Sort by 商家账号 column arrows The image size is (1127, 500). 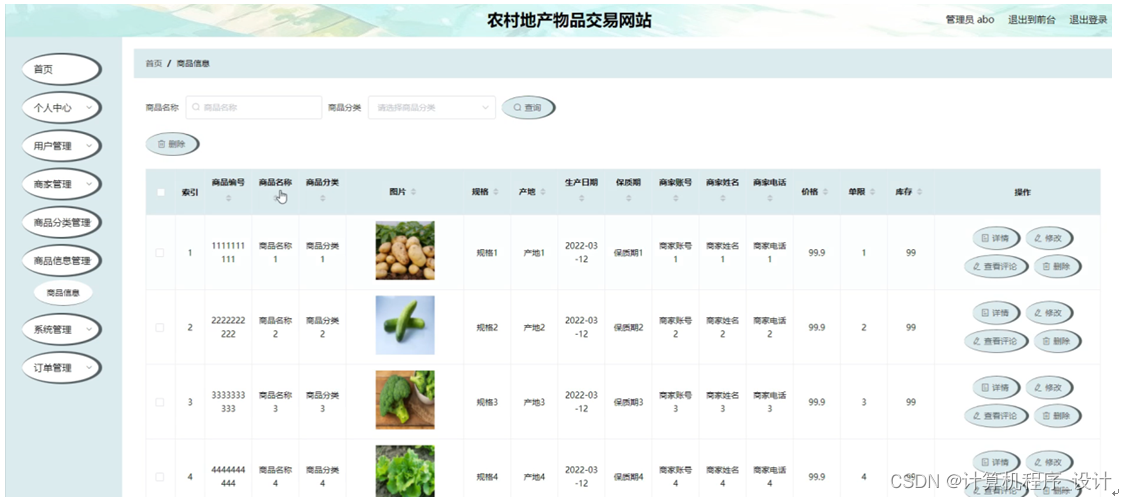click(675, 198)
